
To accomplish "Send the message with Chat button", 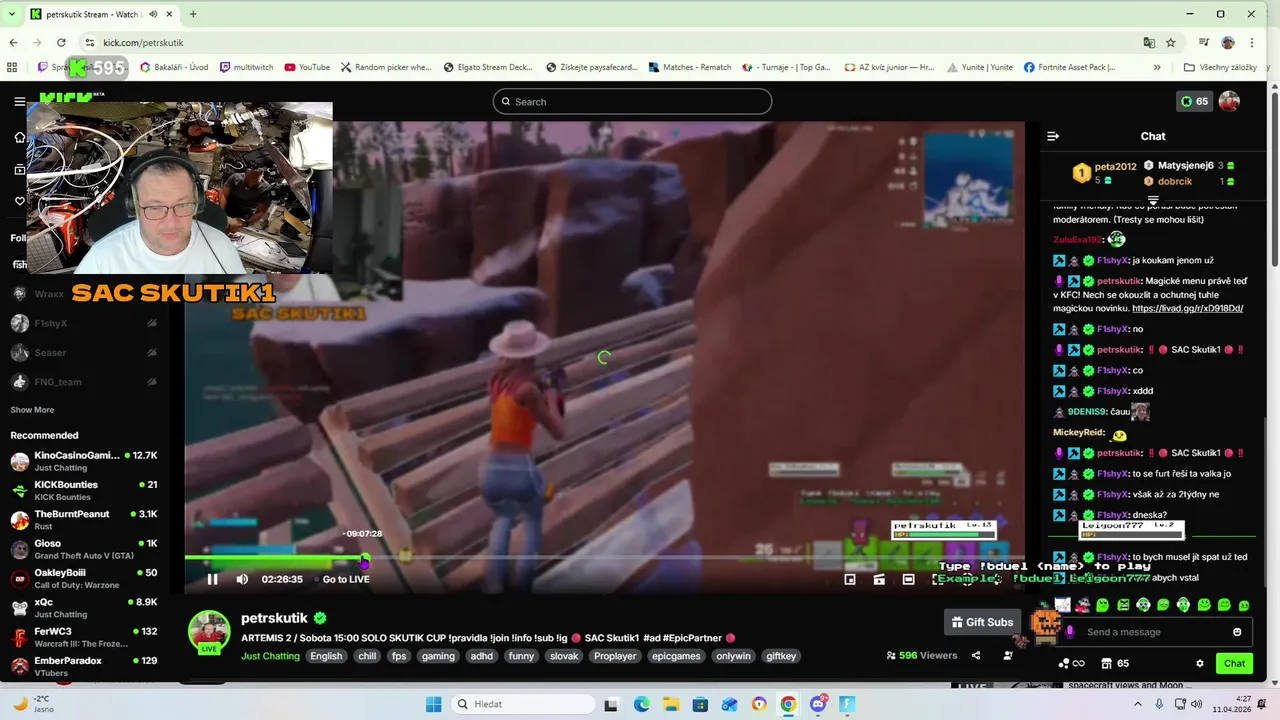I will pos(1235,663).
